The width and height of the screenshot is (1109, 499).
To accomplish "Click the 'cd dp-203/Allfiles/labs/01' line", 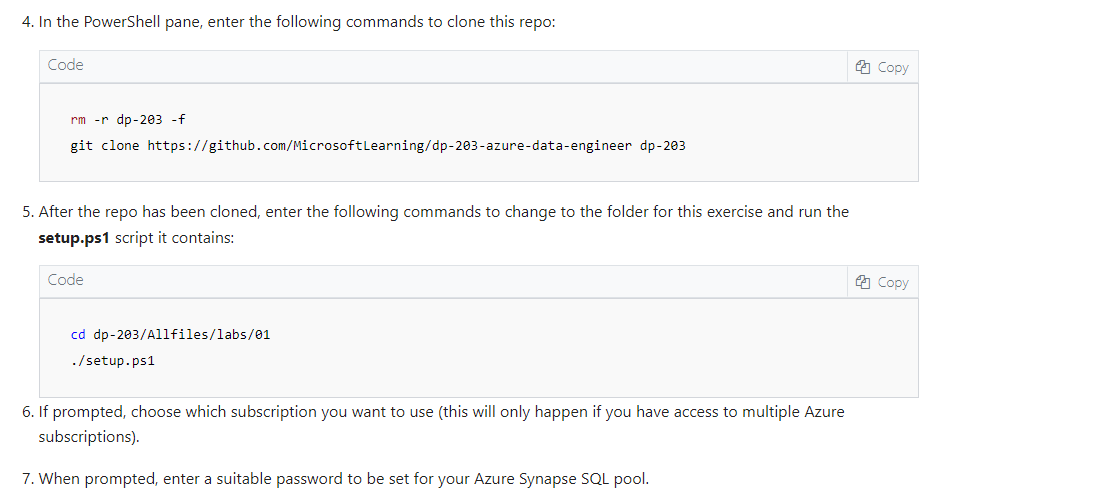I will (170, 334).
